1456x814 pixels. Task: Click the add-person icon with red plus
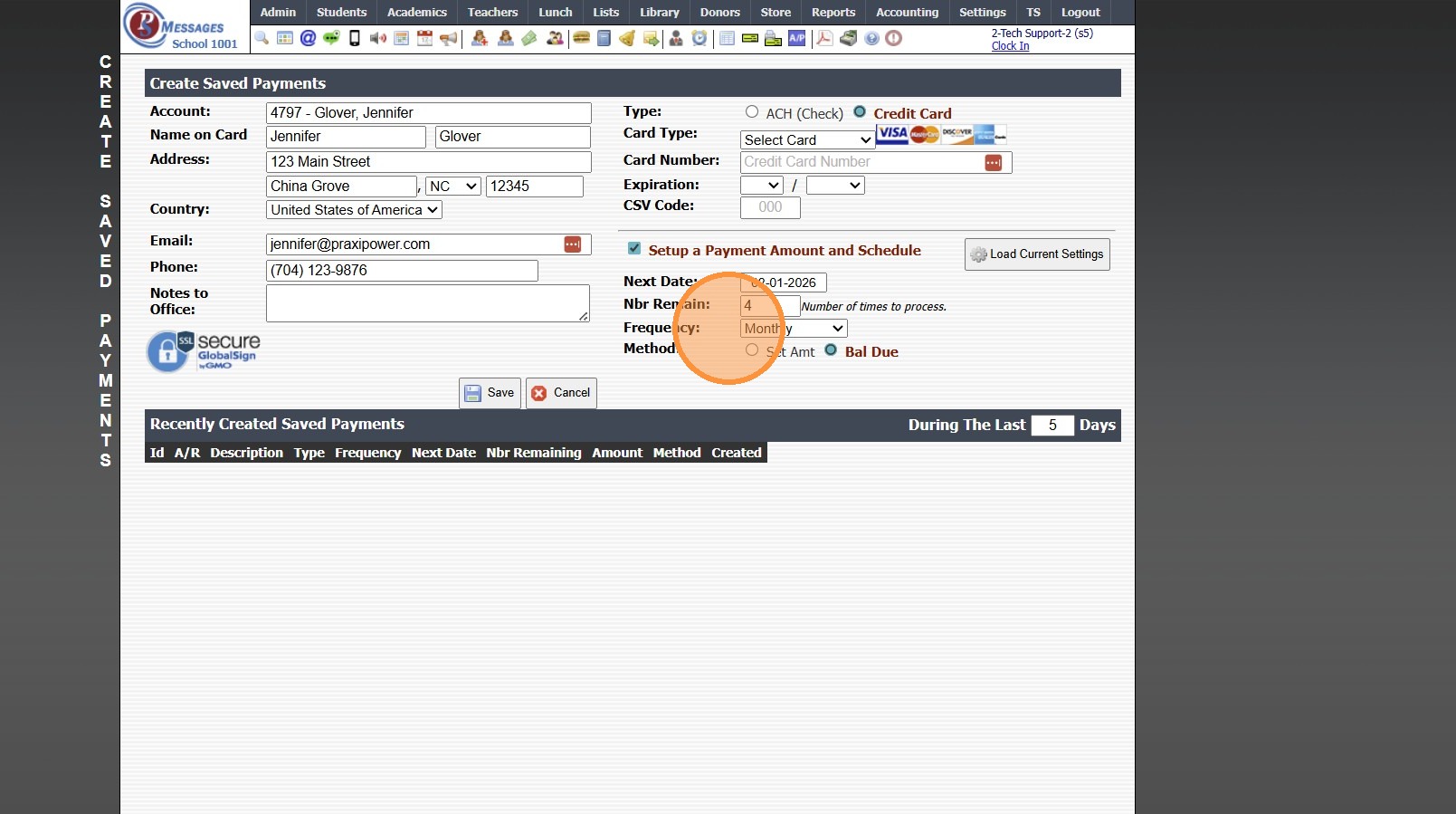pos(480,38)
